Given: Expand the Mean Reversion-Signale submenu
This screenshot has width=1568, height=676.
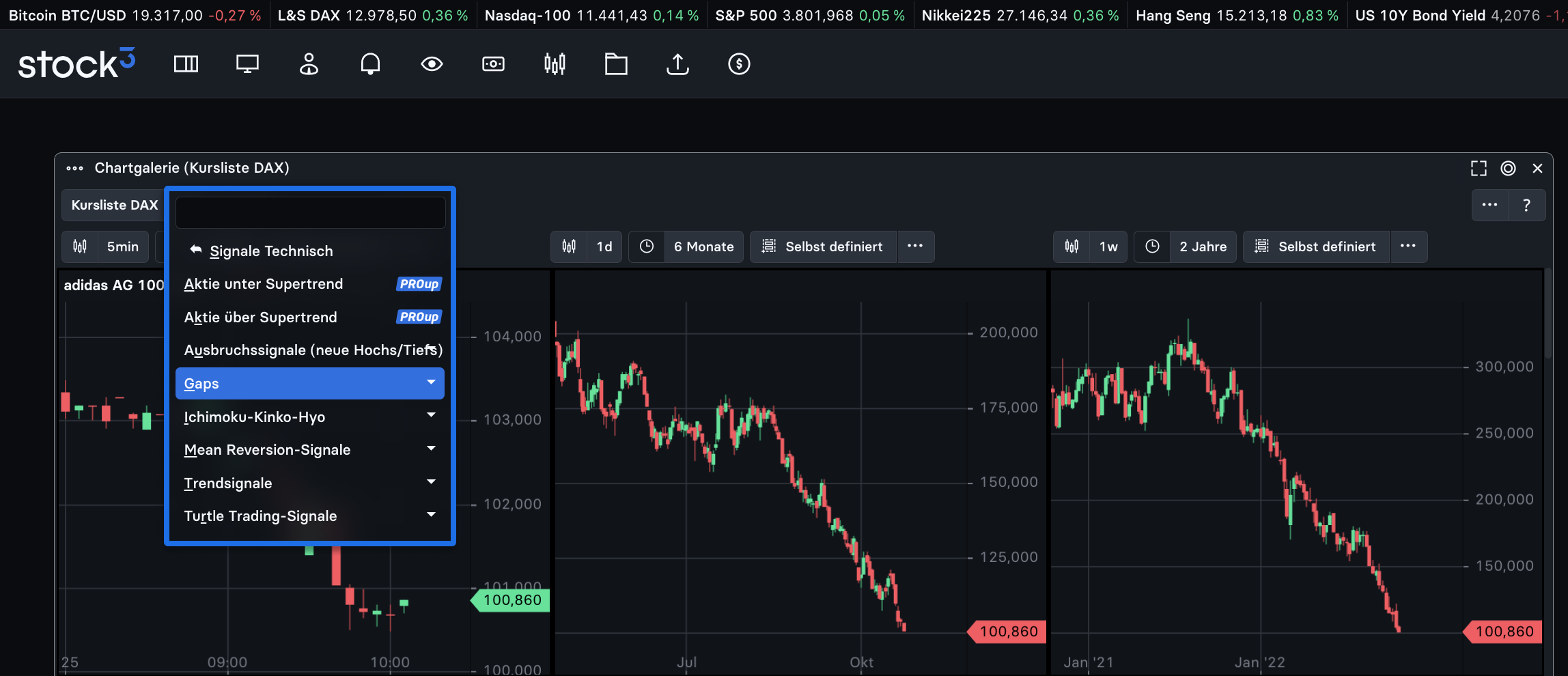Looking at the screenshot, I should (310, 449).
